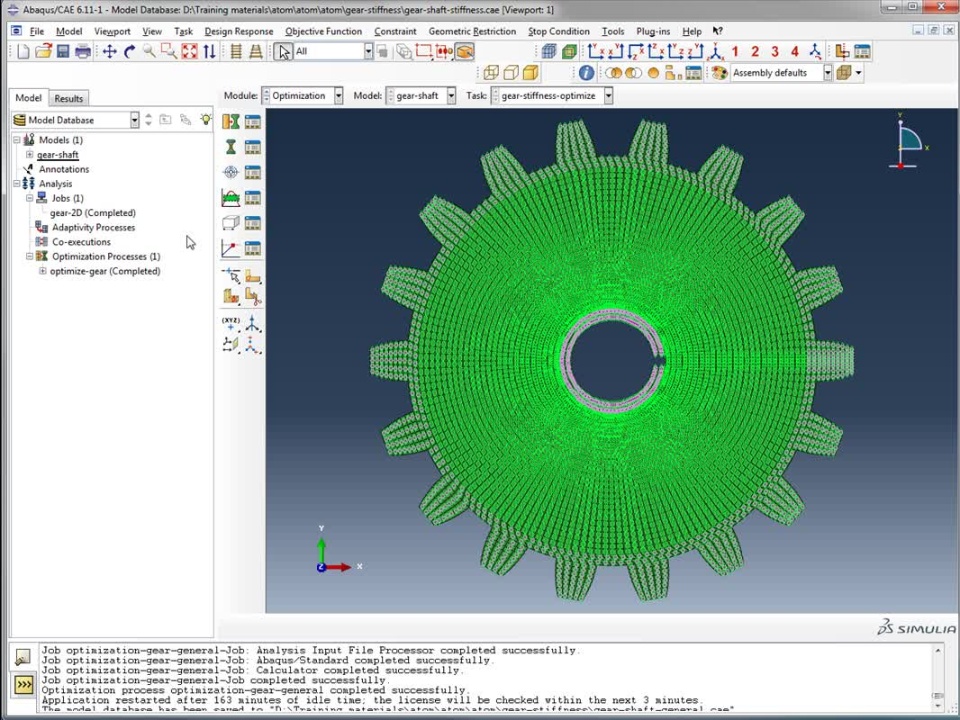Click the Partition Face scissors icon
Image resolution: width=960 pixels, height=720 pixels.
252,297
